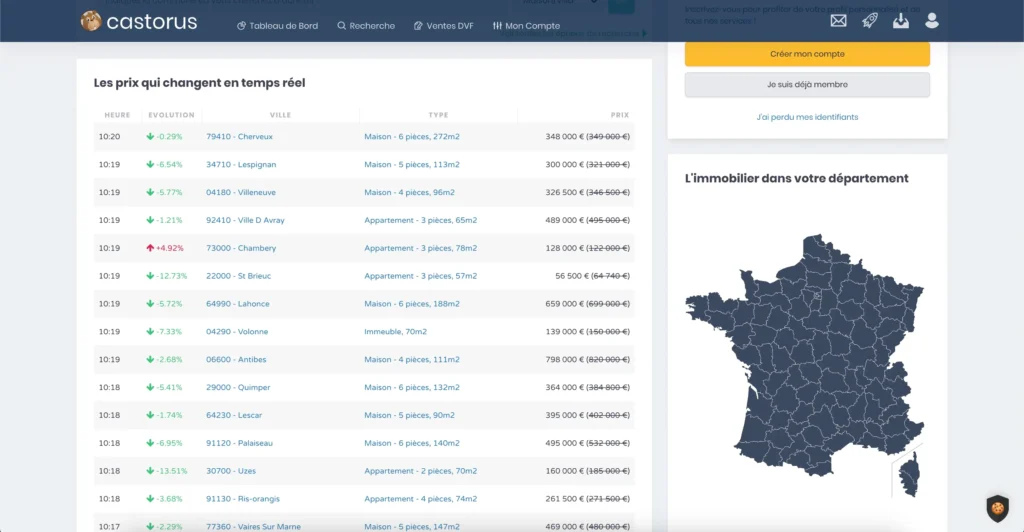
Task: Click the shield badge in bottom corner
Action: click(x=997, y=508)
